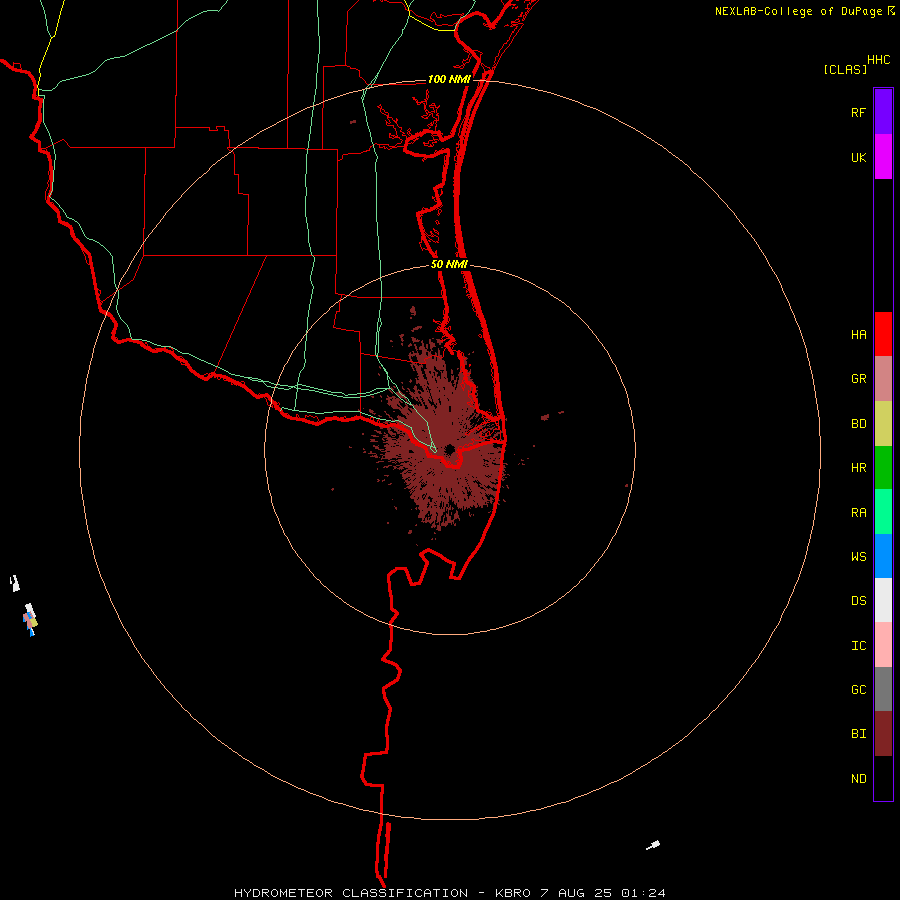This screenshot has width=900, height=900.
Task: Click the DS white legend swatch
Action: pyautogui.click(x=883, y=600)
